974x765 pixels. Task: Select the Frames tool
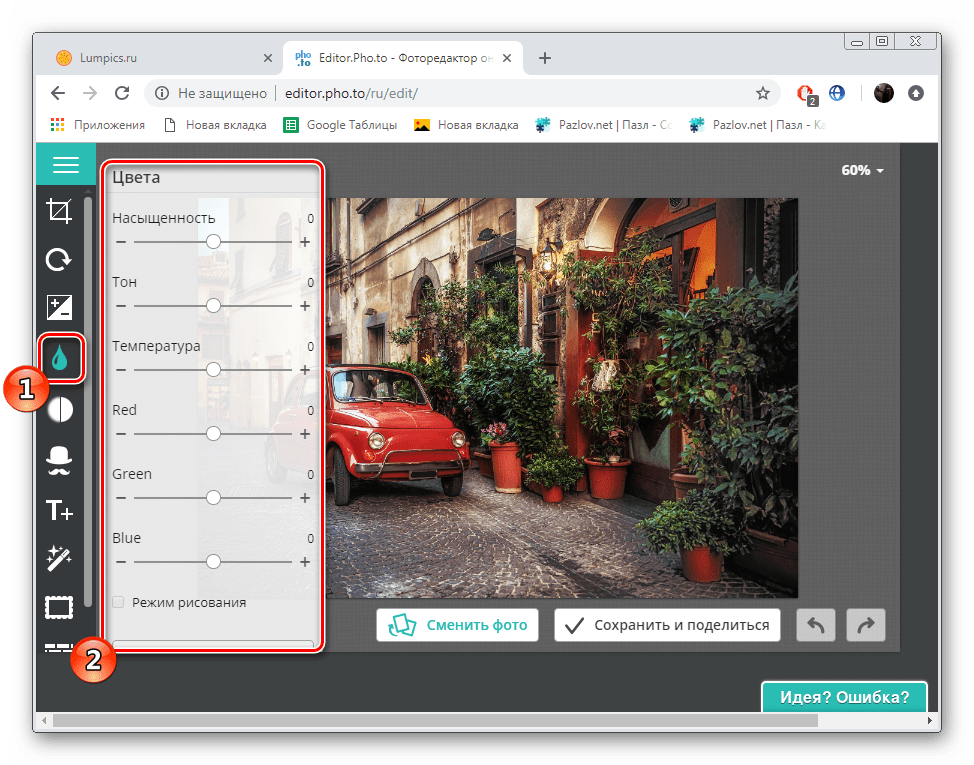59,607
